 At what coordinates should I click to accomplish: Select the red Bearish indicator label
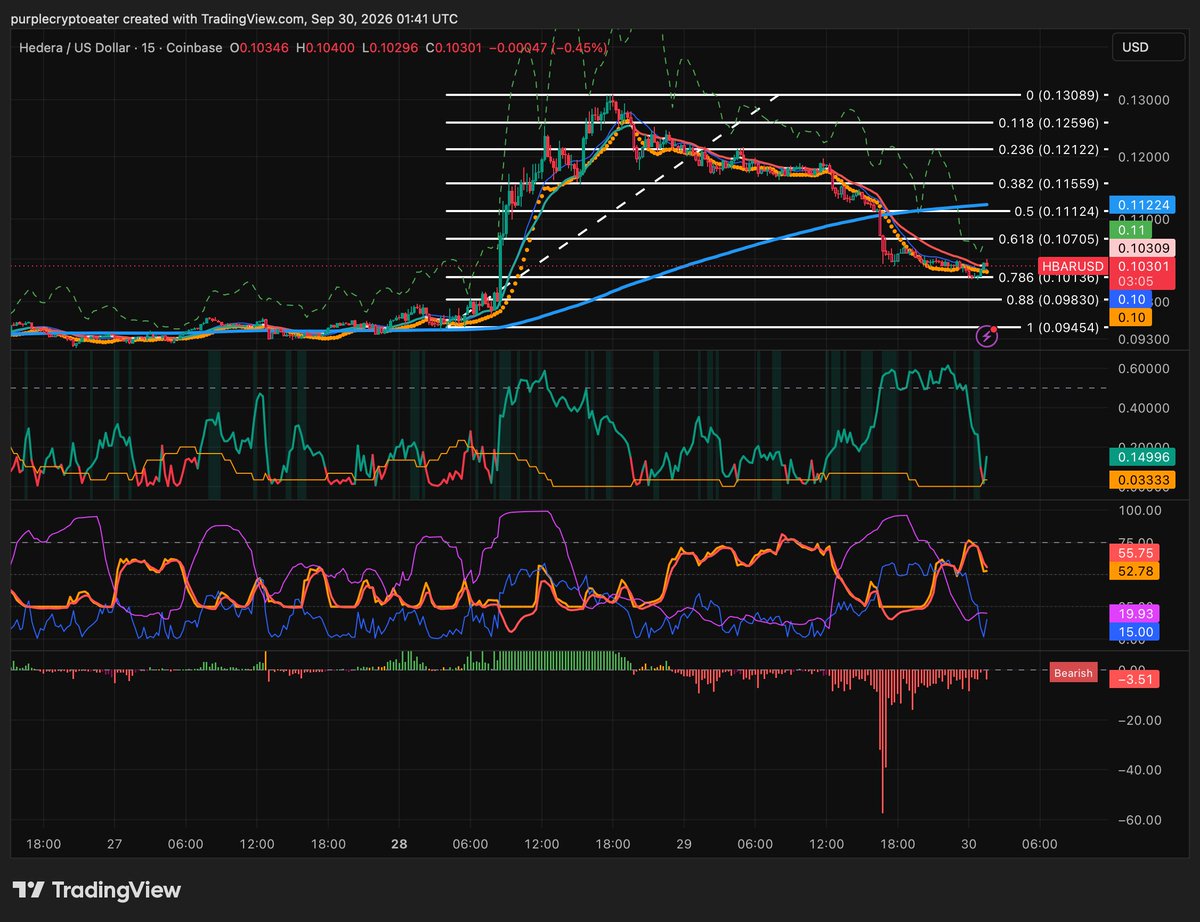1073,673
